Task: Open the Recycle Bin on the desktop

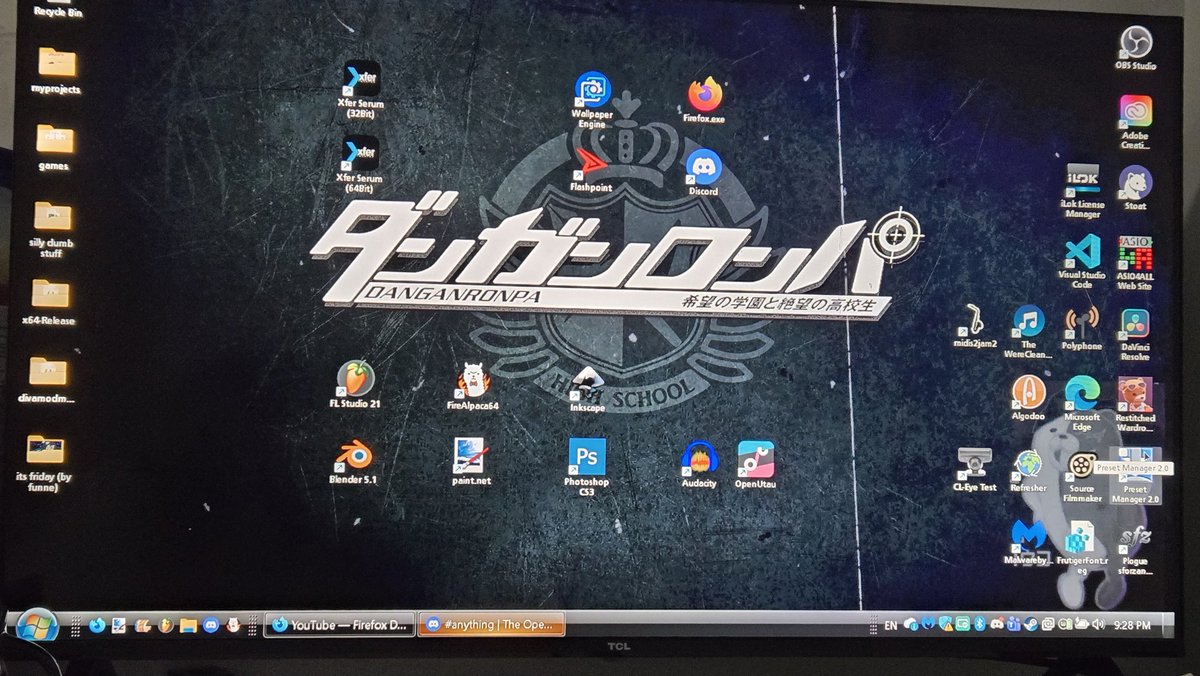Action: (57, 9)
